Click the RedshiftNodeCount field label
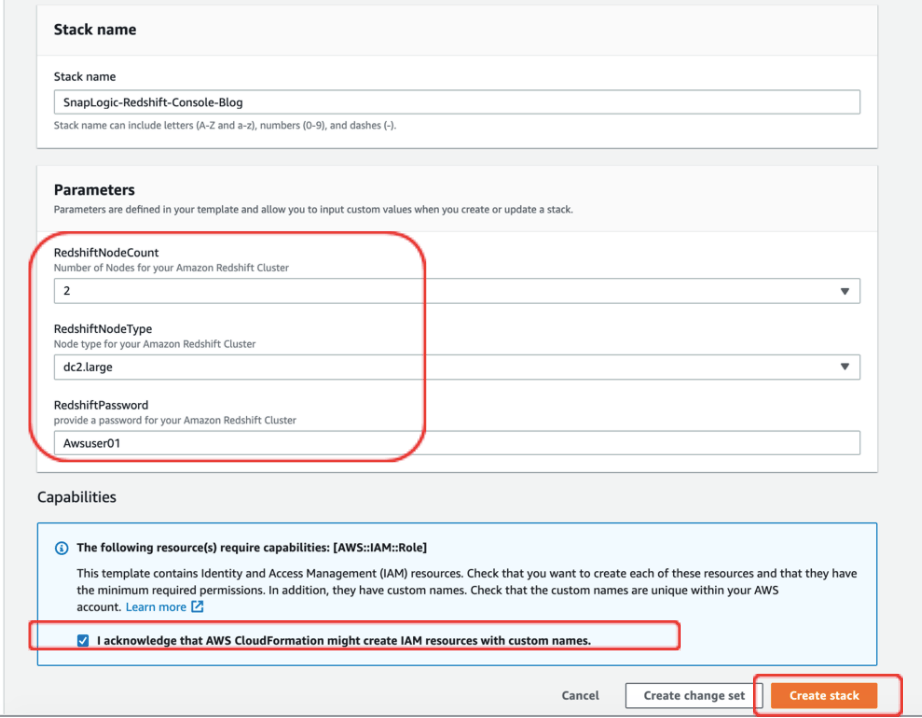The width and height of the screenshot is (922, 718). [x=106, y=252]
